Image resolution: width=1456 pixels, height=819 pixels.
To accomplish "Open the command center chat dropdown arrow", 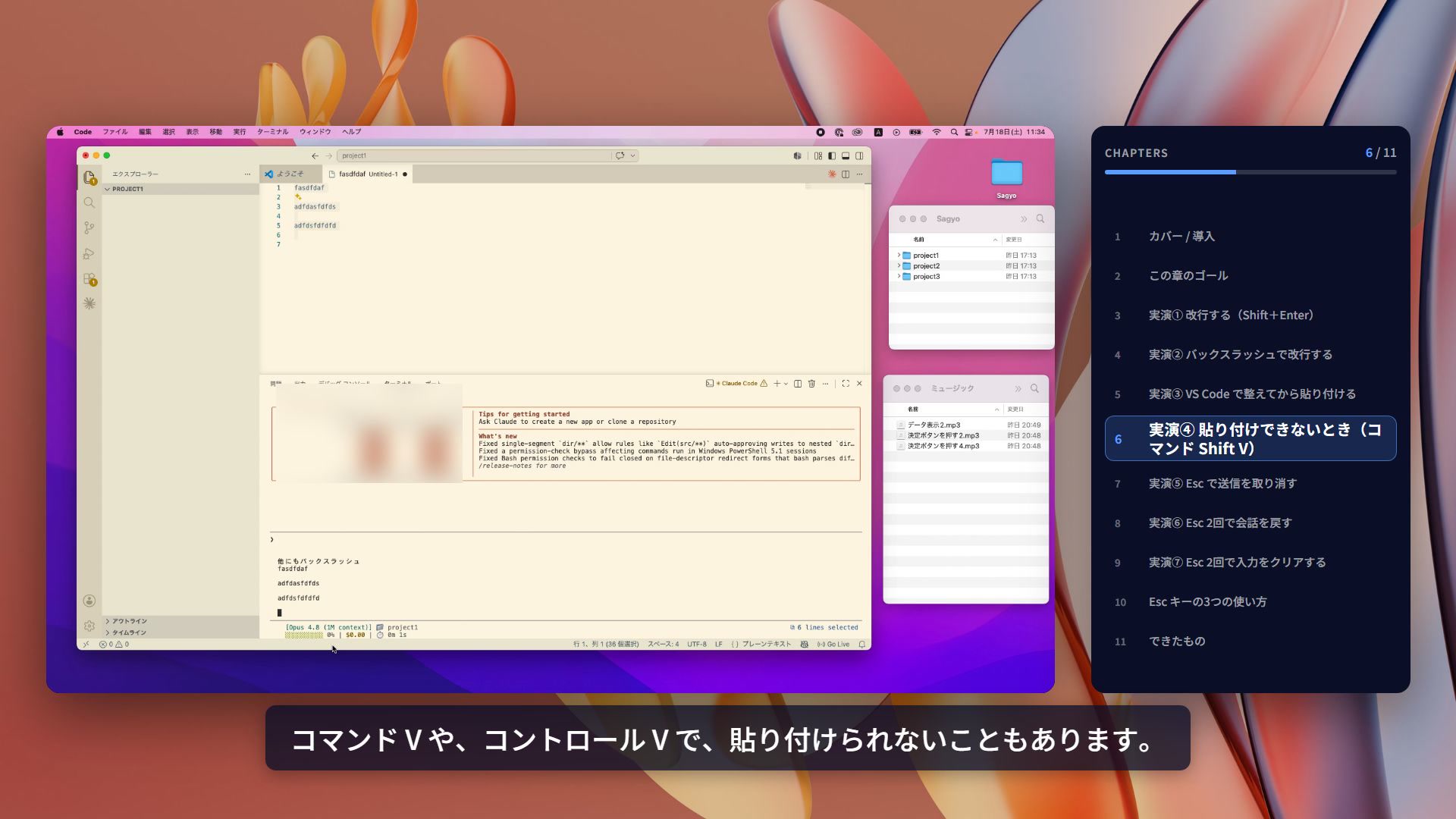I will click(632, 155).
